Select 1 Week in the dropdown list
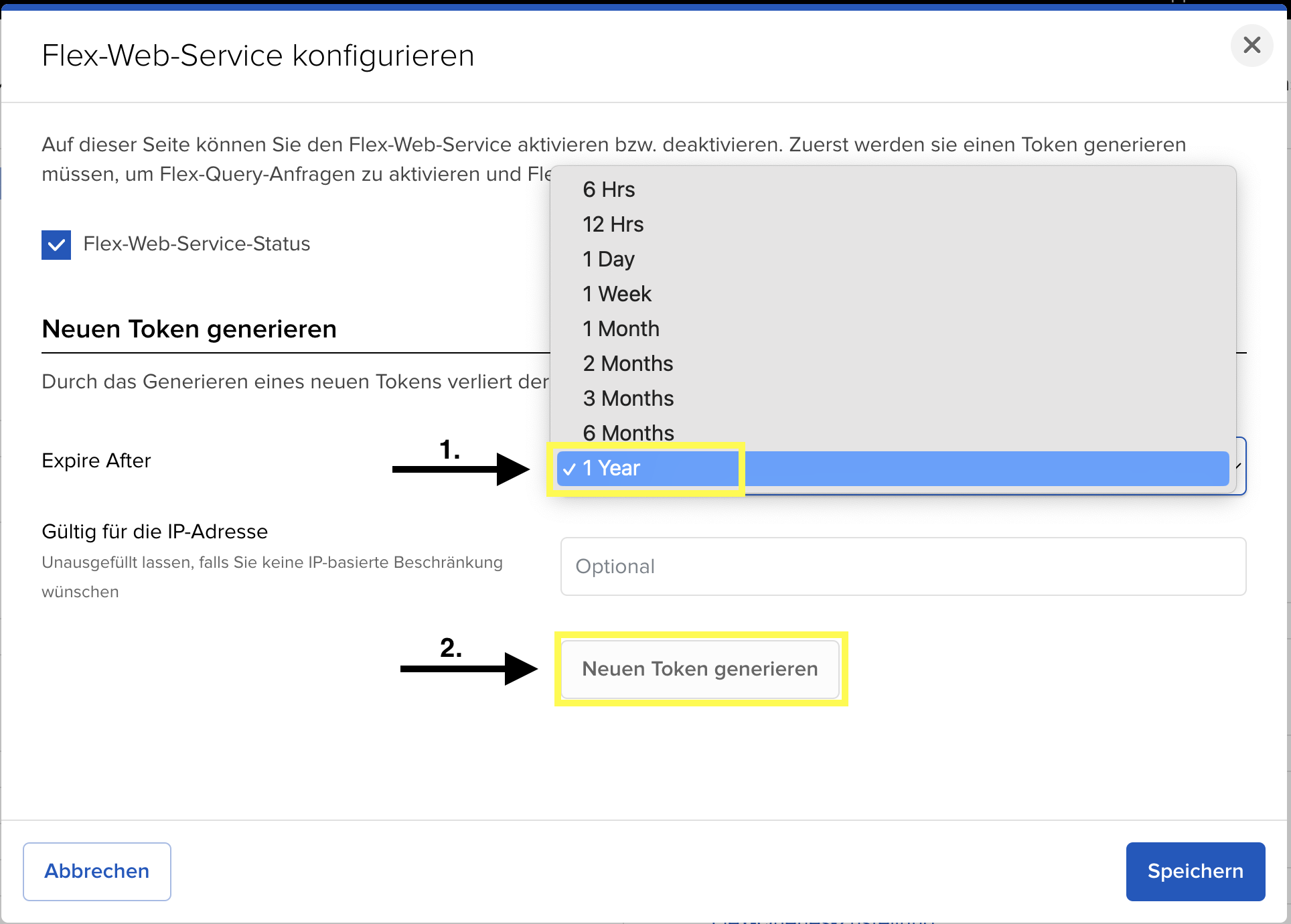Image resolution: width=1291 pixels, height=924 pixels. tap(616, 294)
